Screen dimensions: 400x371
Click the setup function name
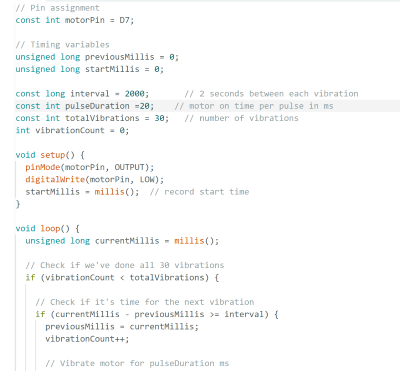(53, 155)
